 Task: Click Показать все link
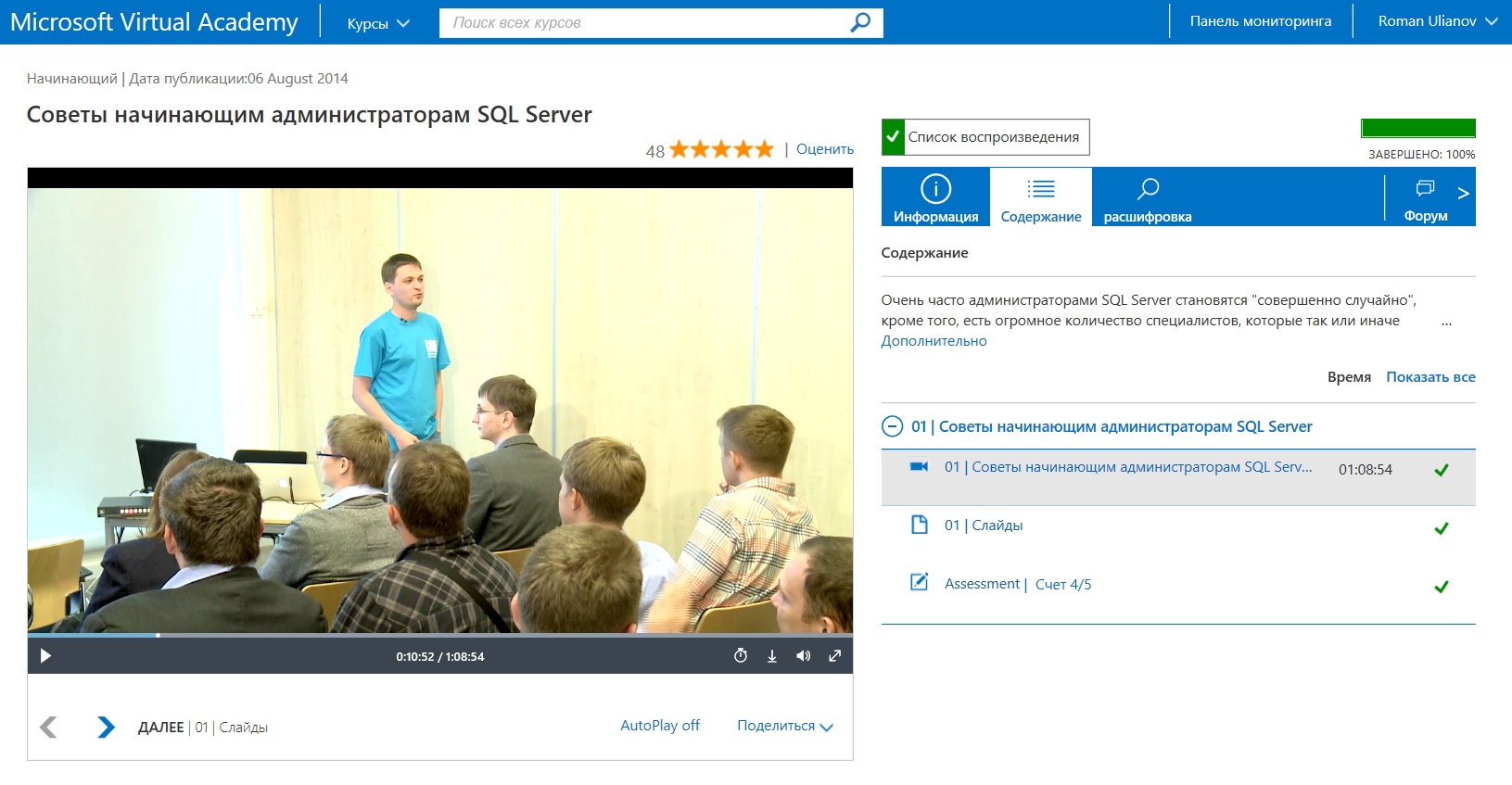(1430, 377)
